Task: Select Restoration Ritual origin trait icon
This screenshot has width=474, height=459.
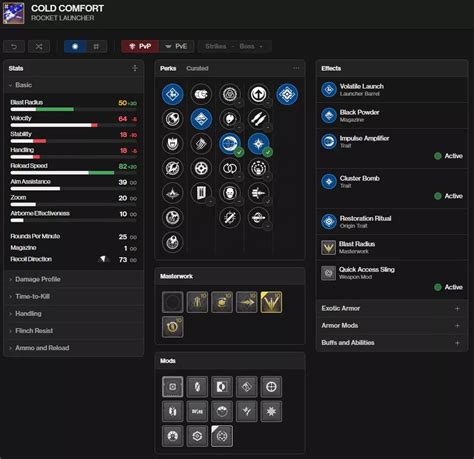Action: 287,95
